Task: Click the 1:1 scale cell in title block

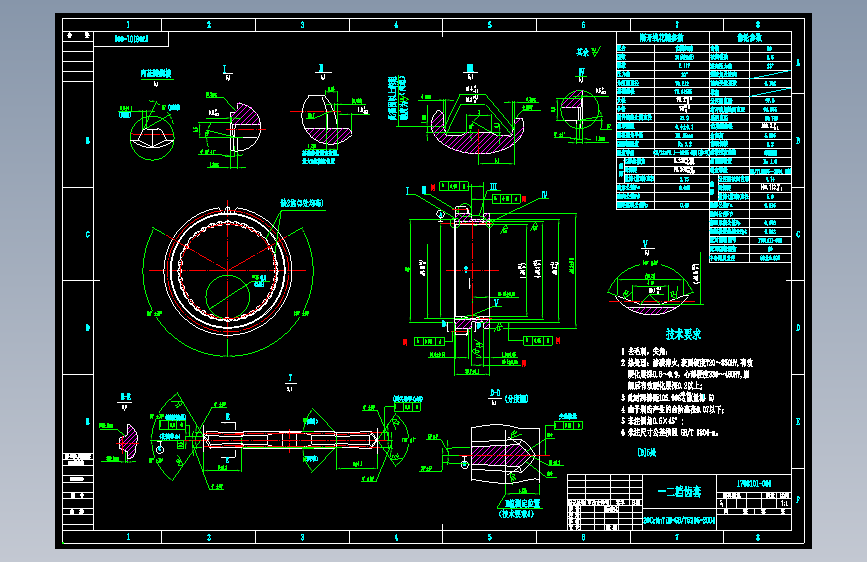Action: tap(784, 504)
